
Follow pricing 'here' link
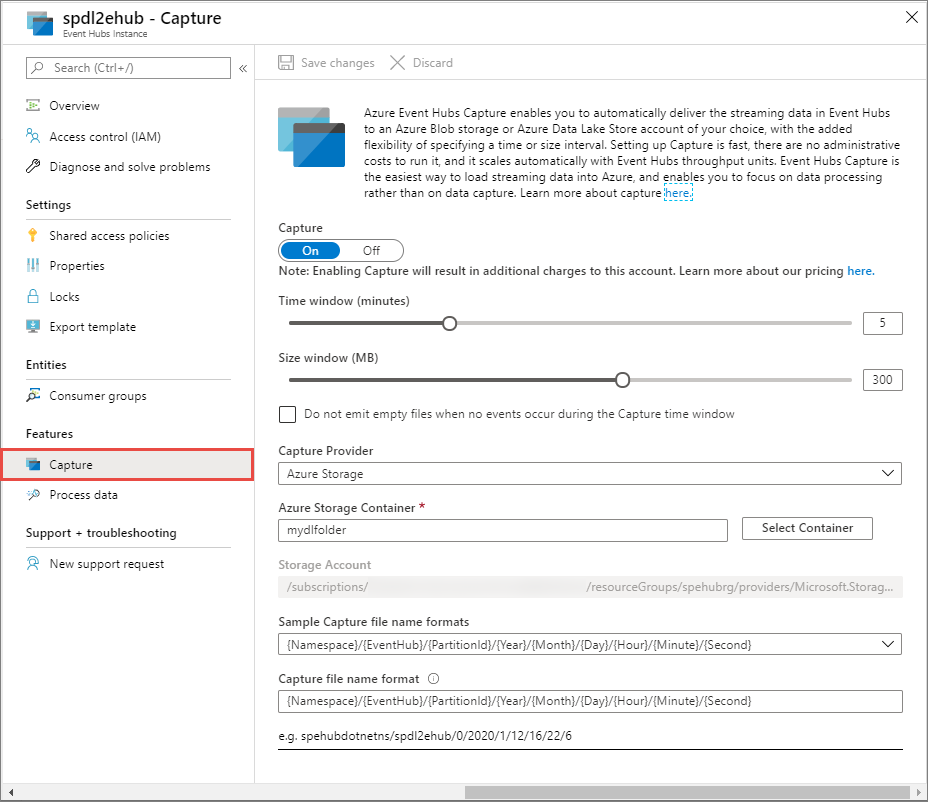click(x=861, y=270)
